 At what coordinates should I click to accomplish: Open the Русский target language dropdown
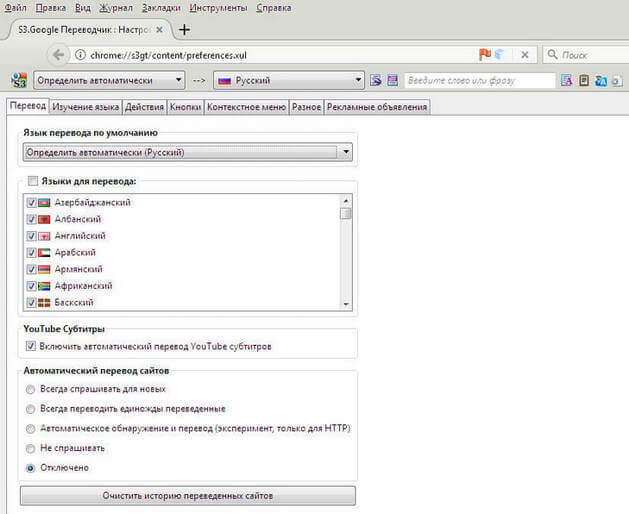[x=289, y=81]
